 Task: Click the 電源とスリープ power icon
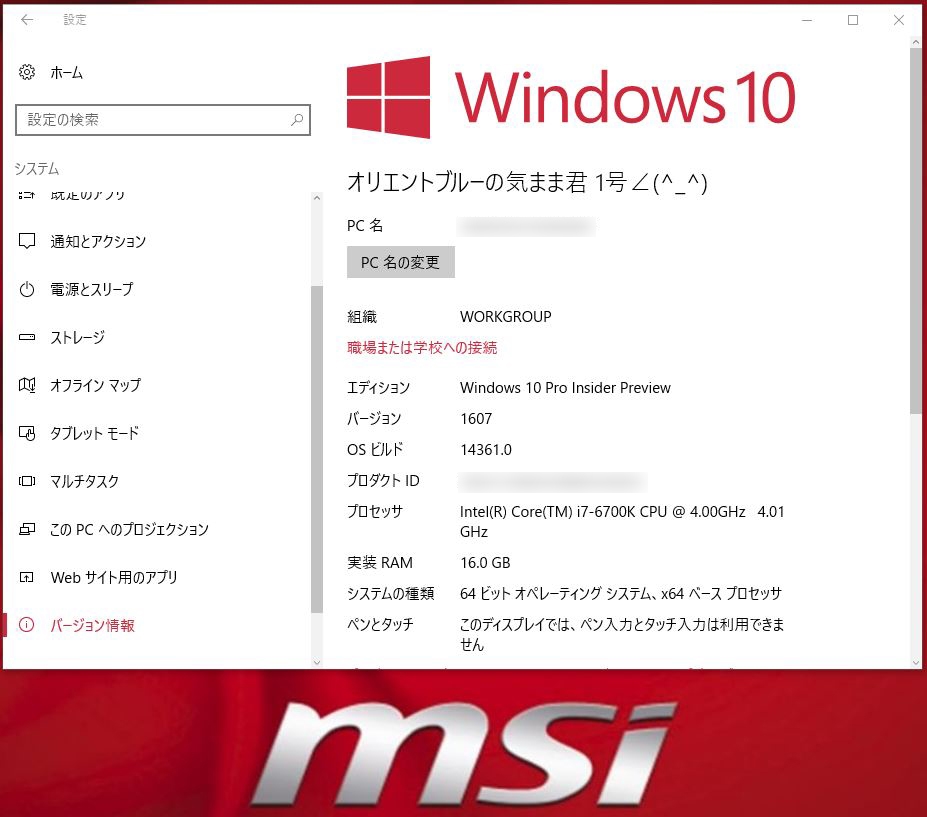coord(27,289)
